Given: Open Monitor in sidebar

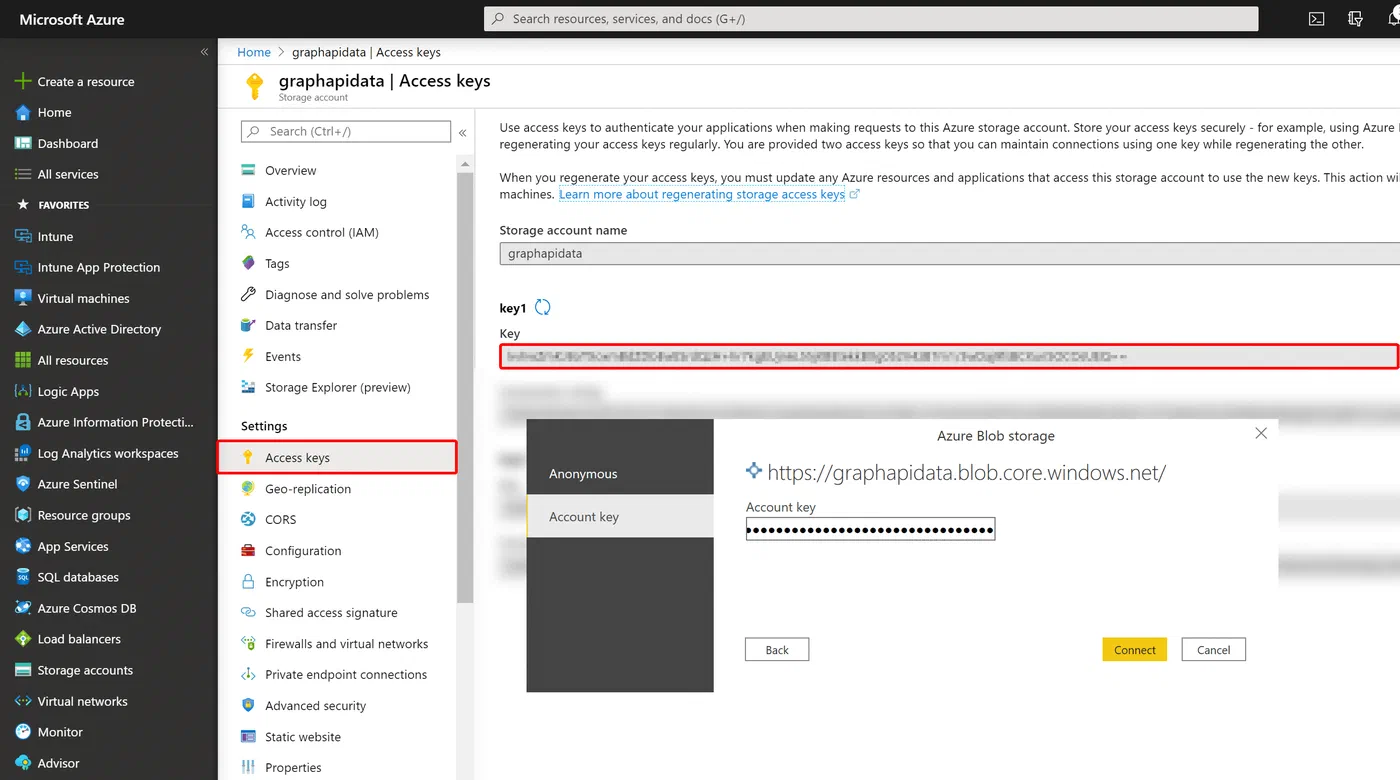Looking at the screenshot, I should point(60,732).
